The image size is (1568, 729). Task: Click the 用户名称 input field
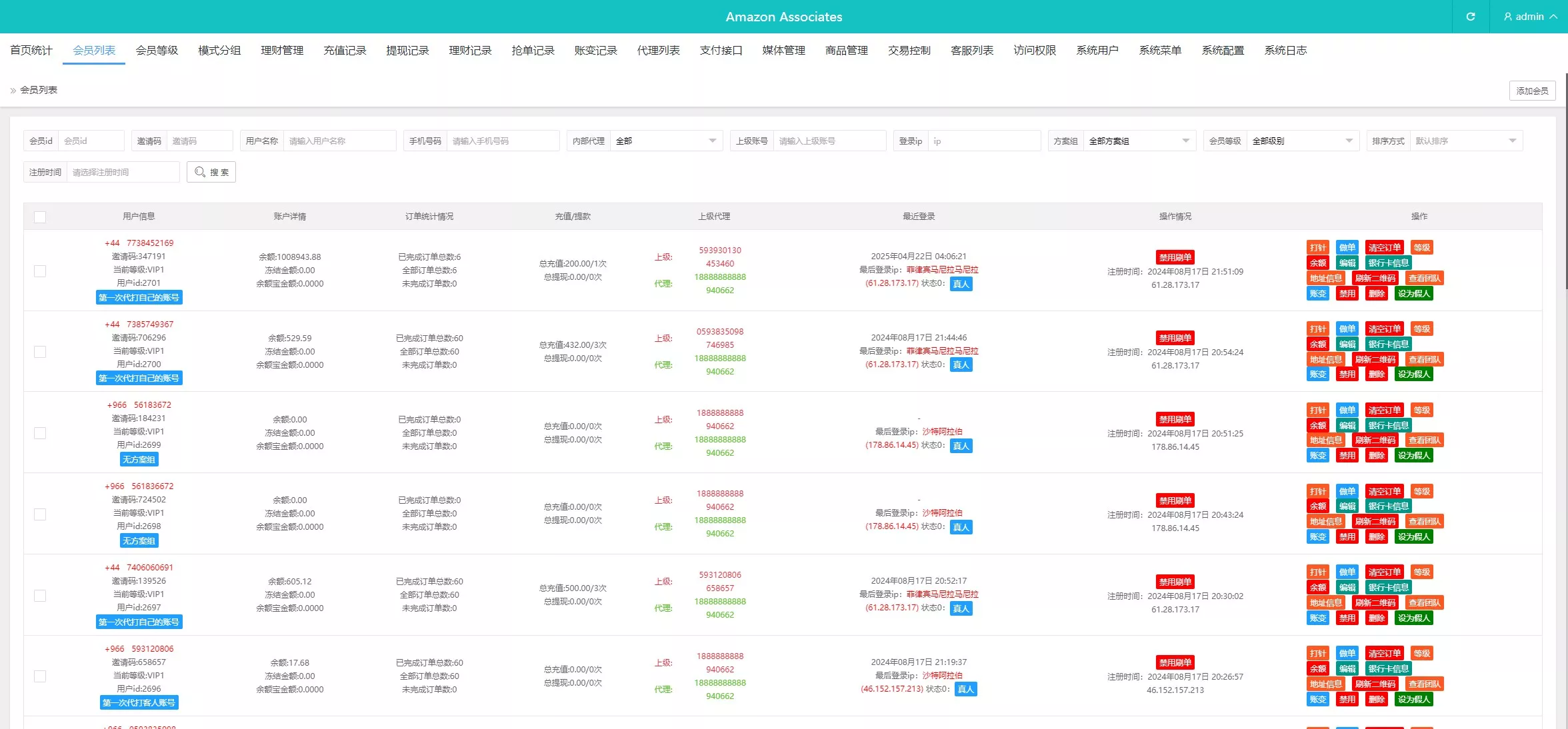pyautogui.click(x=339, y=141)
